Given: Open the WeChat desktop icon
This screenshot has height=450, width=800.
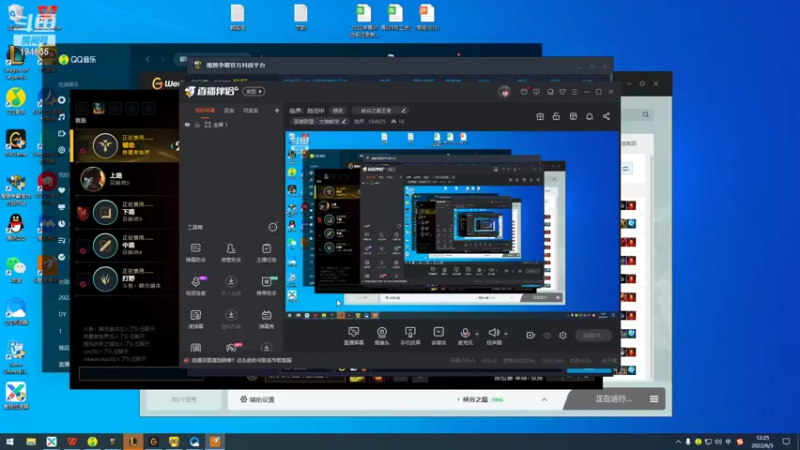Looking at the screenshot, I should coord(16,269).
